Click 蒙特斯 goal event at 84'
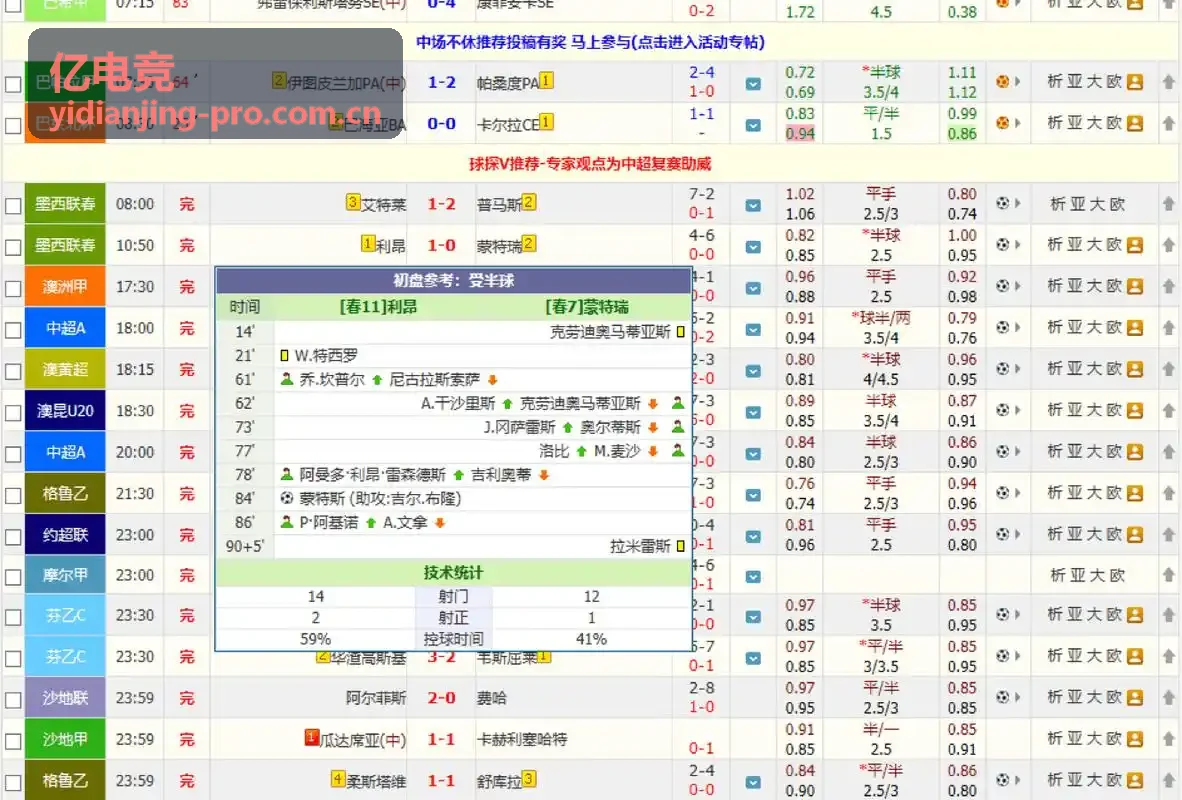This screenshot has height=800, width=1182. tap(380, 499)
